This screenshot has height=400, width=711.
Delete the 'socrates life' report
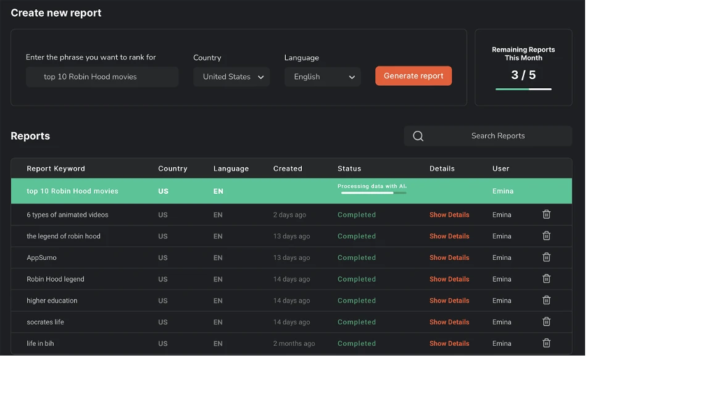pos(546,322)
